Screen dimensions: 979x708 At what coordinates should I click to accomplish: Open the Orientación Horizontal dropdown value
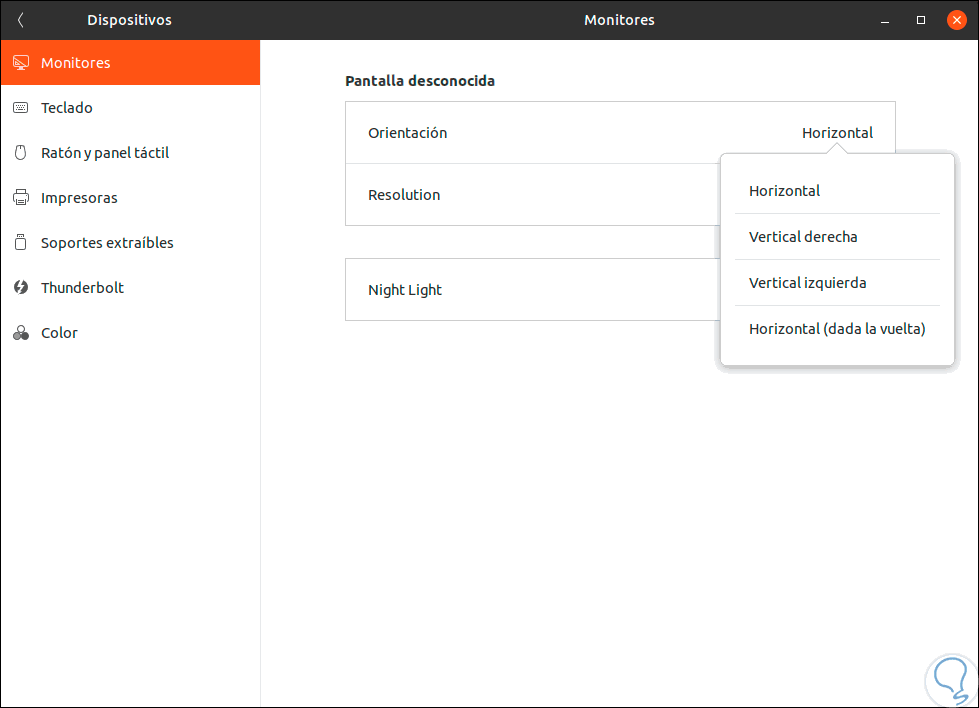[837, 133]
